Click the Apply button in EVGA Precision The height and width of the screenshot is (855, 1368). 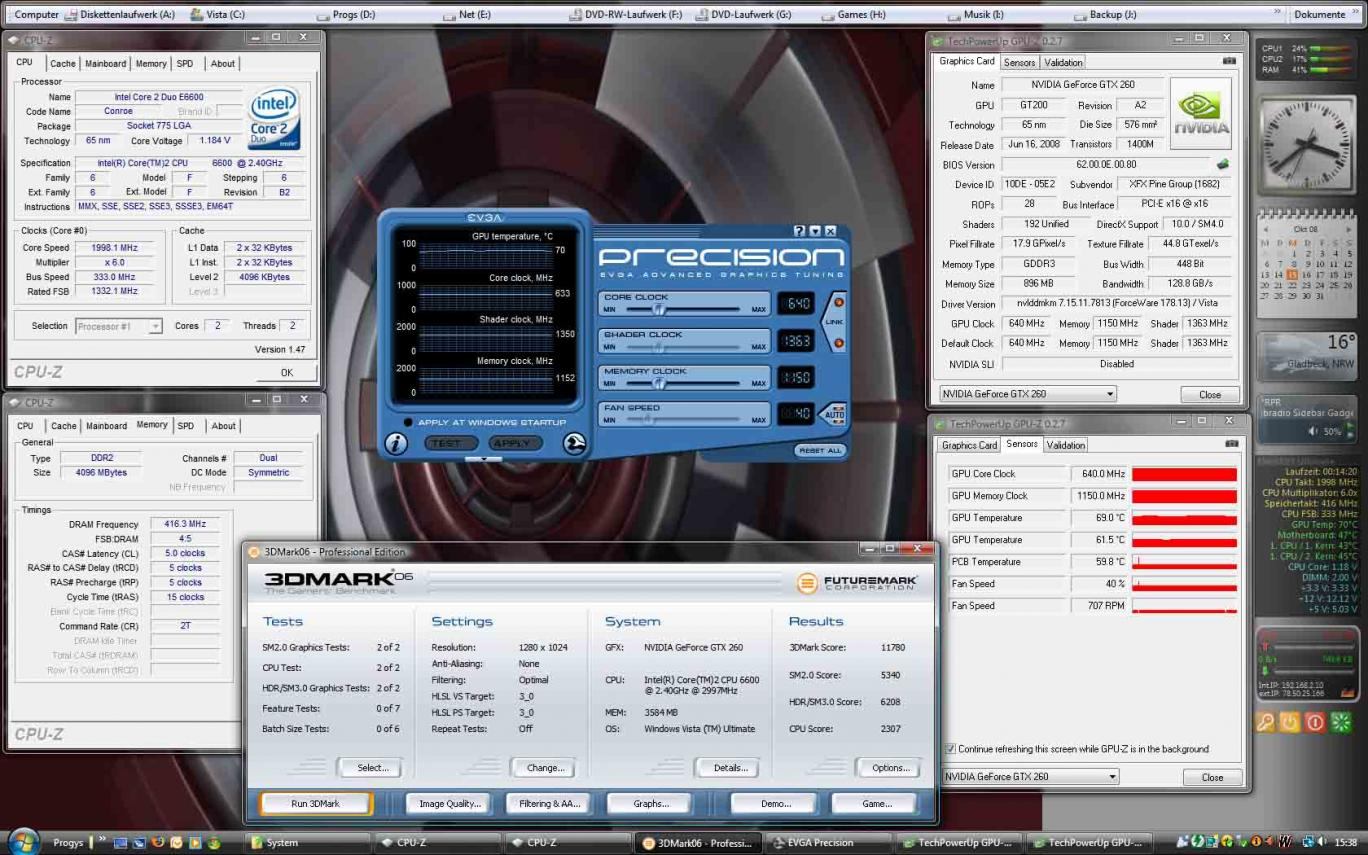(514, 443)
